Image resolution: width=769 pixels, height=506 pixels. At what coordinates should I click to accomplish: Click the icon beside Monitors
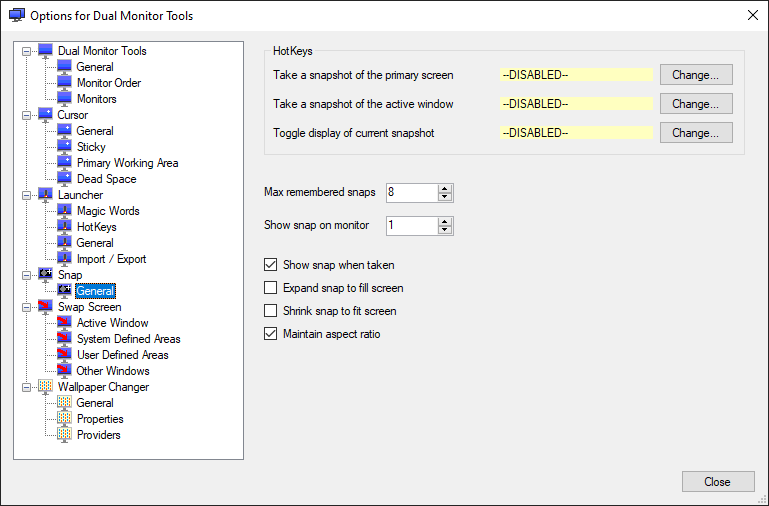pos(64,99)
